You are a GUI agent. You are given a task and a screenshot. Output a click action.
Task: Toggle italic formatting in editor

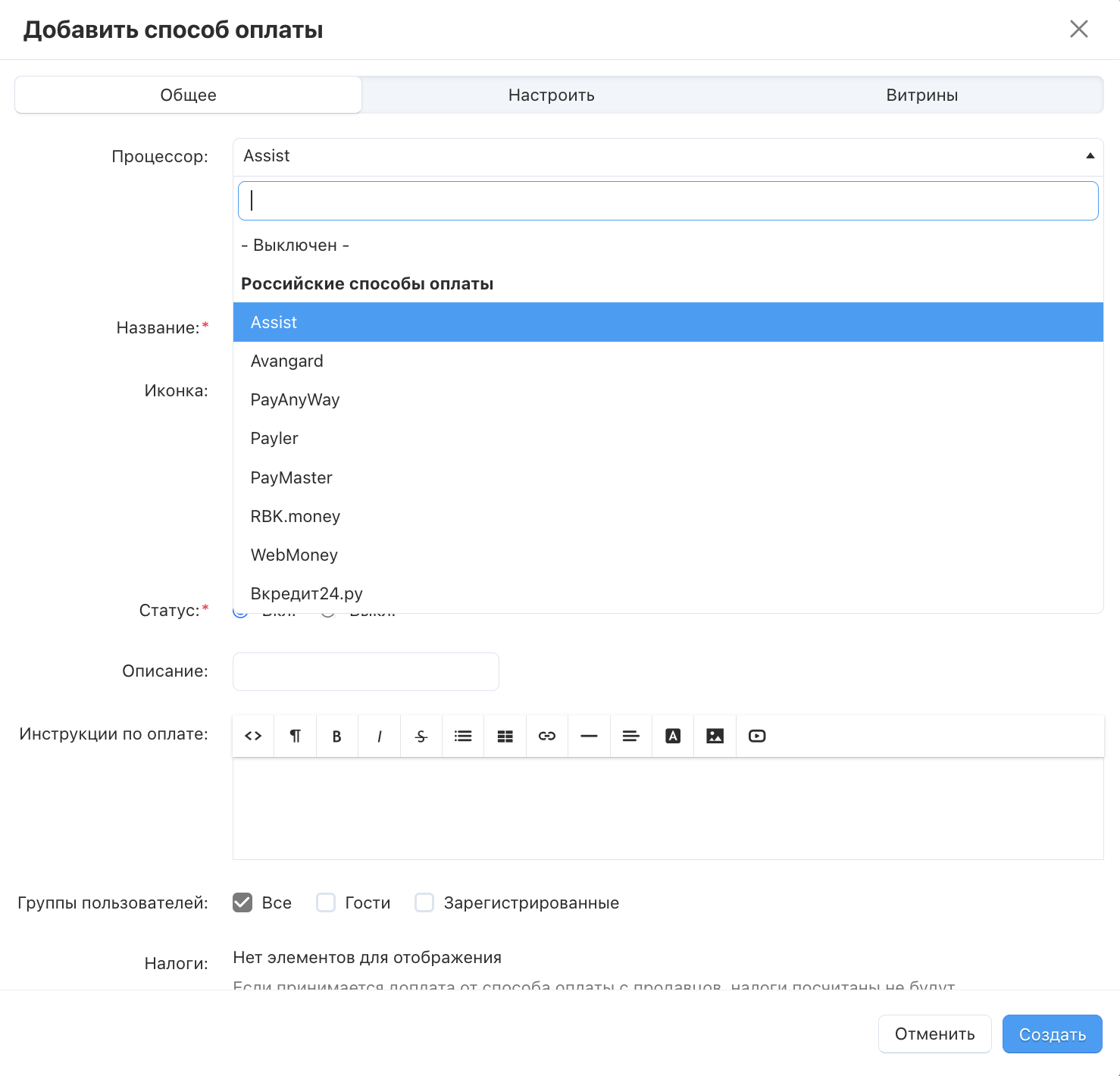coord(380,736)
